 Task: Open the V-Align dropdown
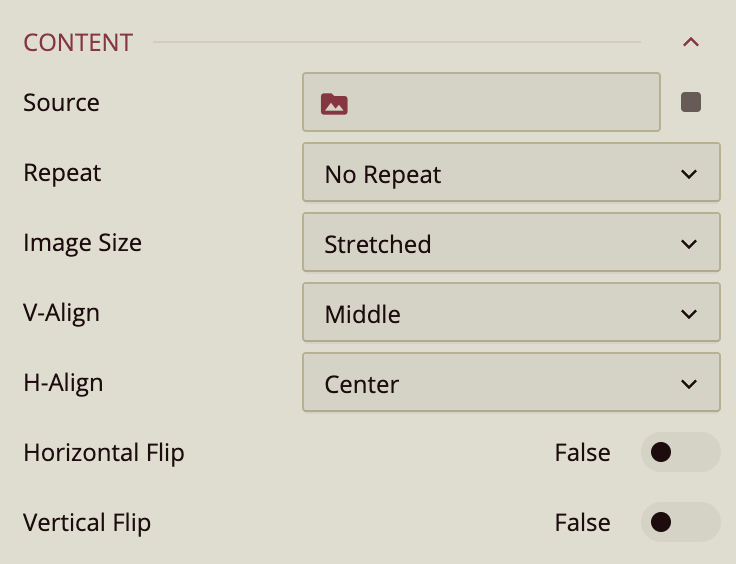(x=511, y=313)
